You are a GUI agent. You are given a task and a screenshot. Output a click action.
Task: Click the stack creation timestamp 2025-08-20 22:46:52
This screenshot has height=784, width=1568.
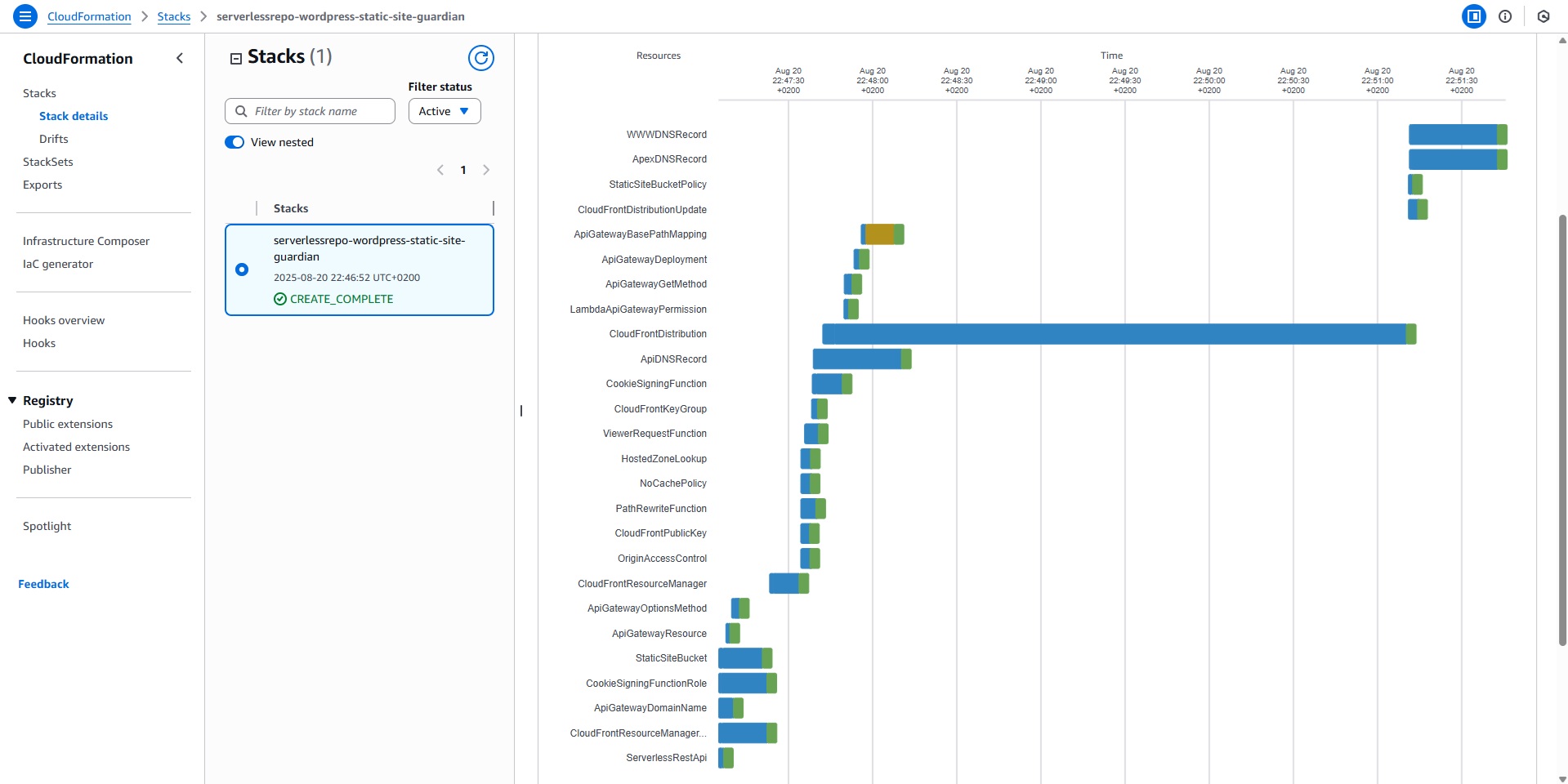click(346, 278)
